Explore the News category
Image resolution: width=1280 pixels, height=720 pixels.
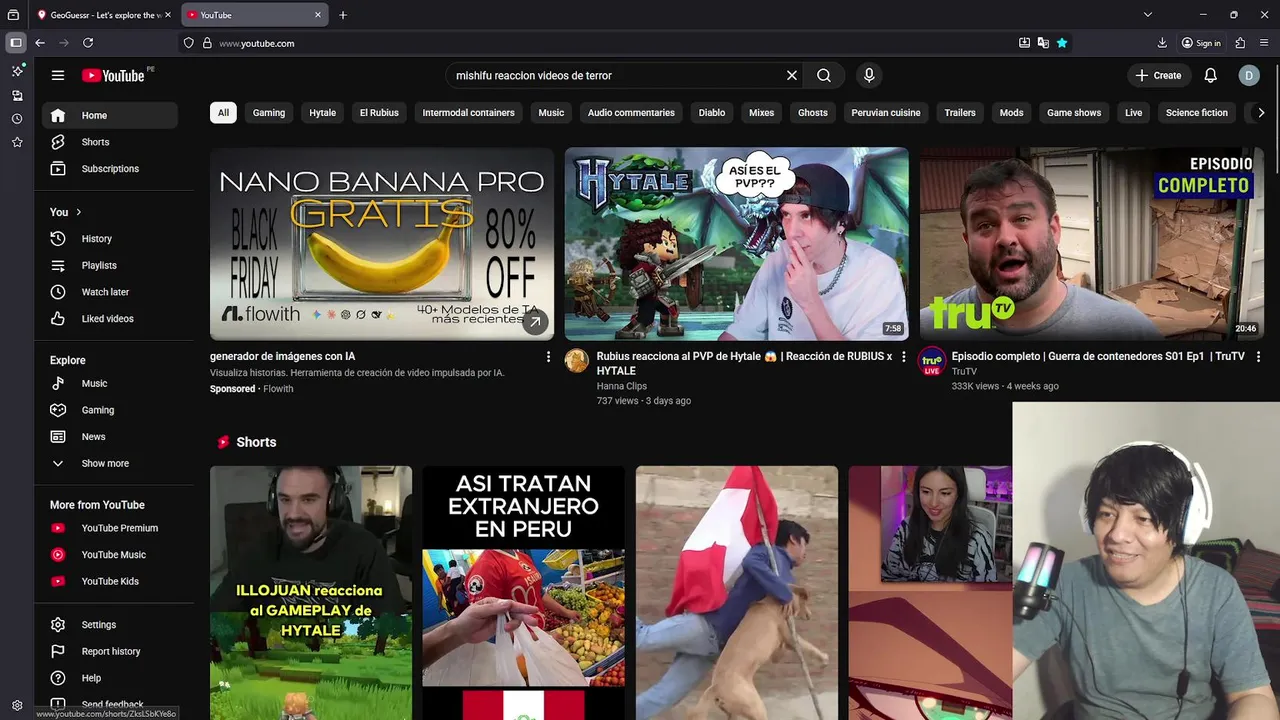(x=110, y=437)
